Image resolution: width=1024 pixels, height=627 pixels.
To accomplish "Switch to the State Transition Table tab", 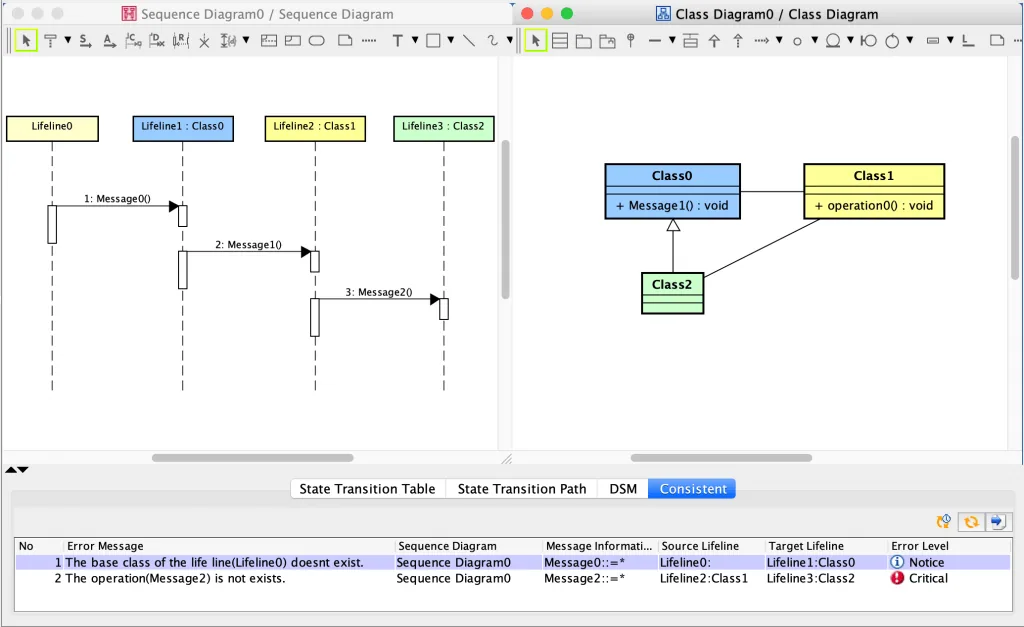I will coord(367,489).
